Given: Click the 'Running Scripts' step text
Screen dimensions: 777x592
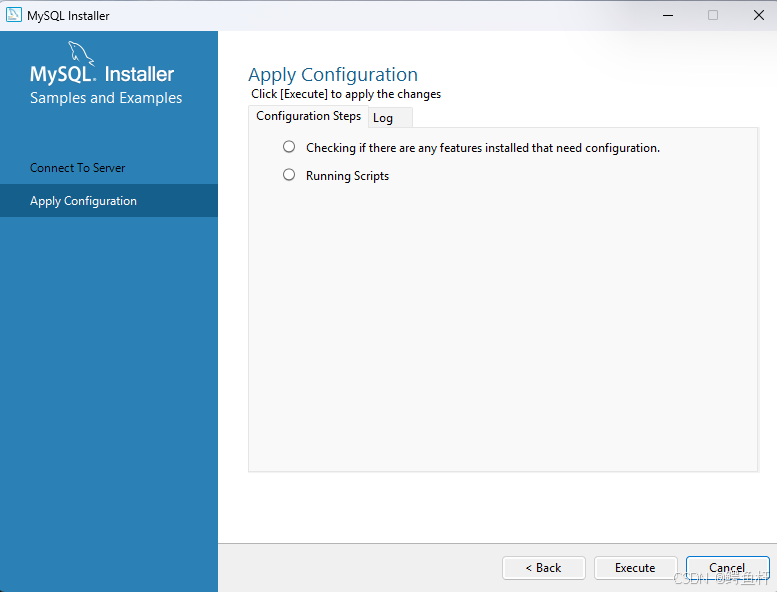Looking at the screenshot, I should pyautogui.click(x=347, y=176).
